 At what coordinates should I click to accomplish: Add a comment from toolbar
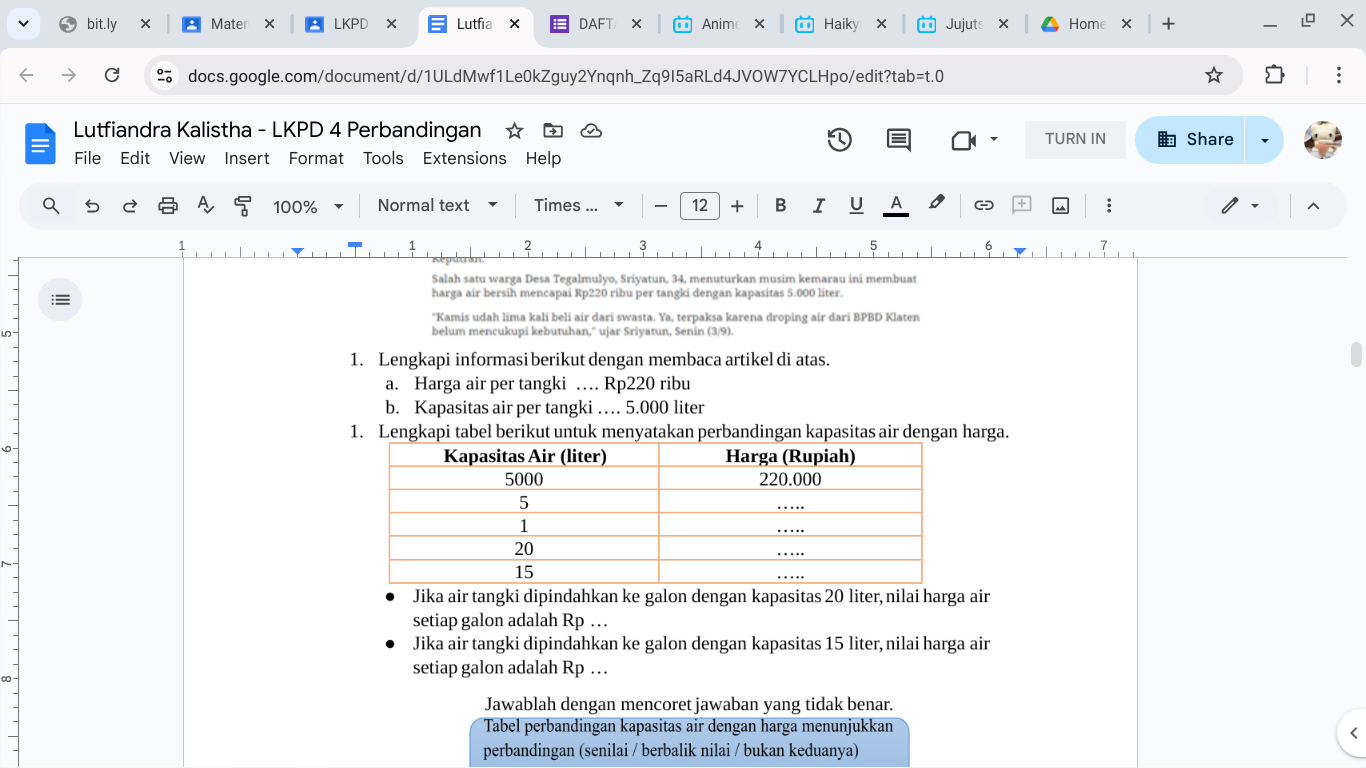pos(1022,205)
